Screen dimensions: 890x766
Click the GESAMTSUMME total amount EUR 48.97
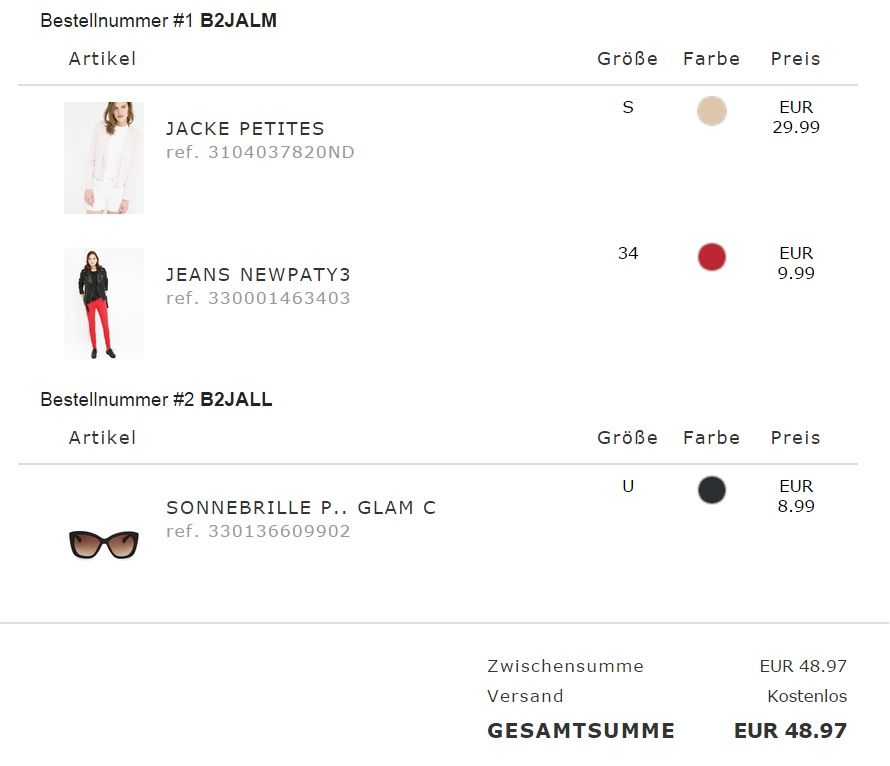790,731
